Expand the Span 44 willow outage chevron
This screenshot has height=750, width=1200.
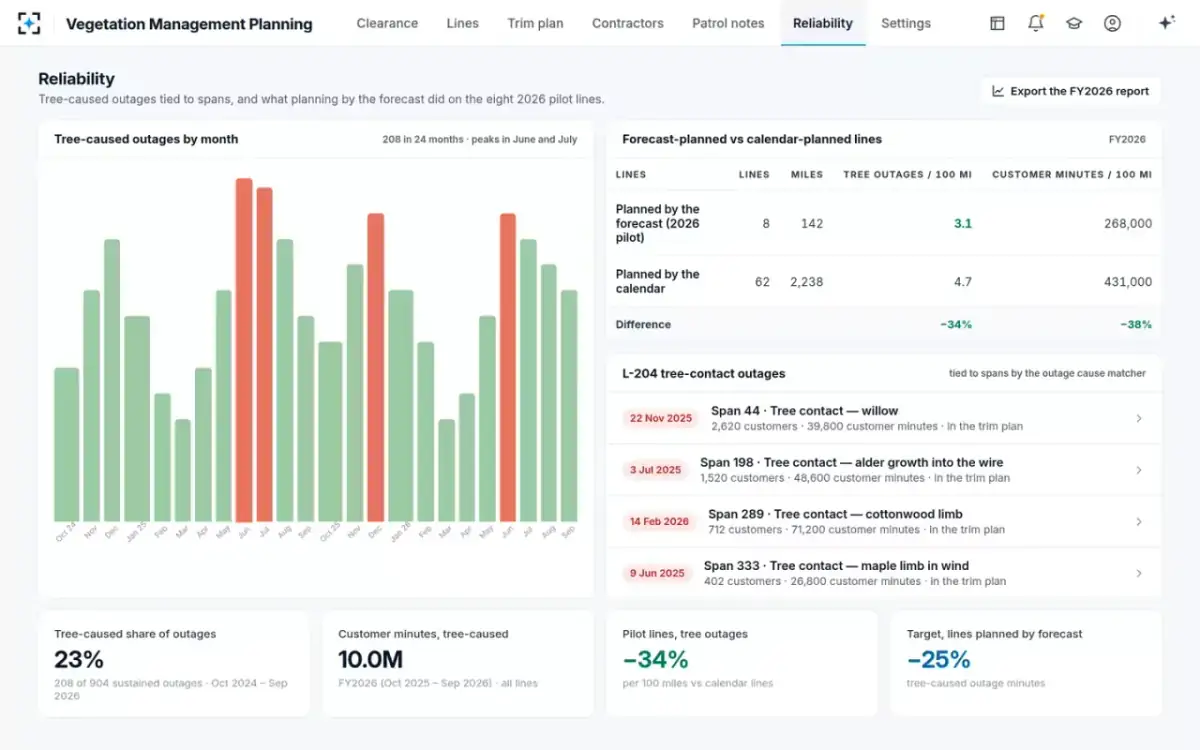click(x=1139, y=418)
